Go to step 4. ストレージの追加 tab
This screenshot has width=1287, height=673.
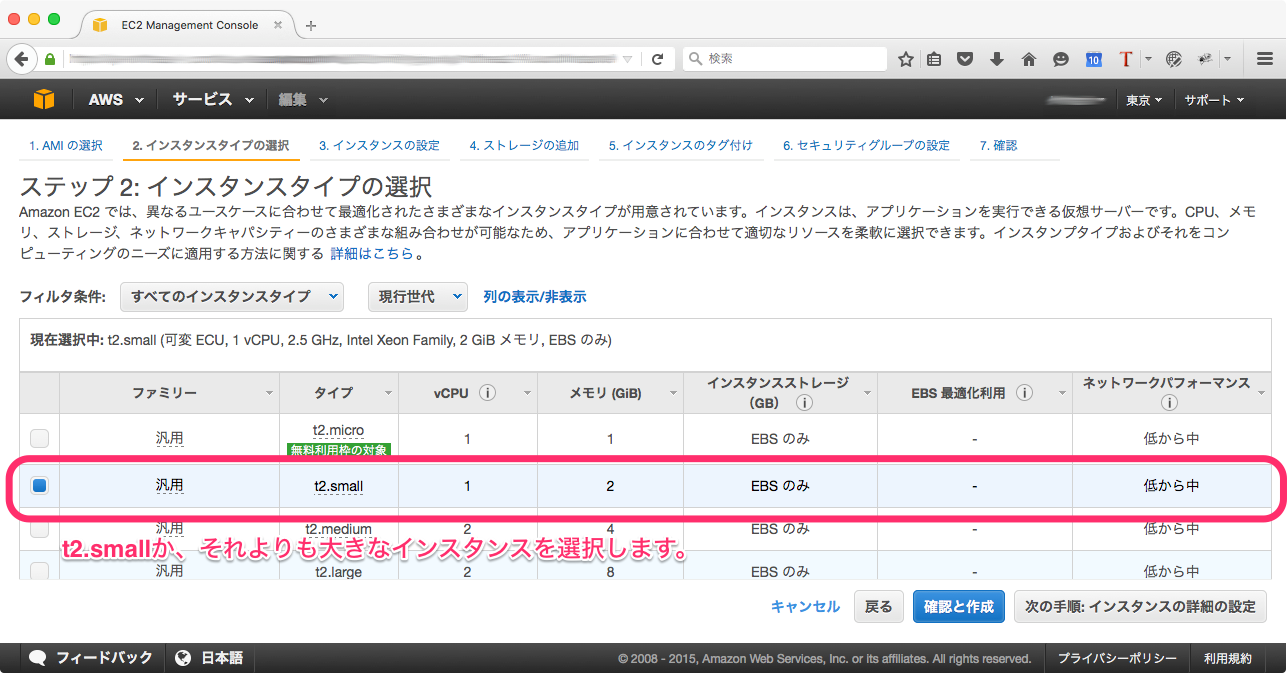coord(524,145)
